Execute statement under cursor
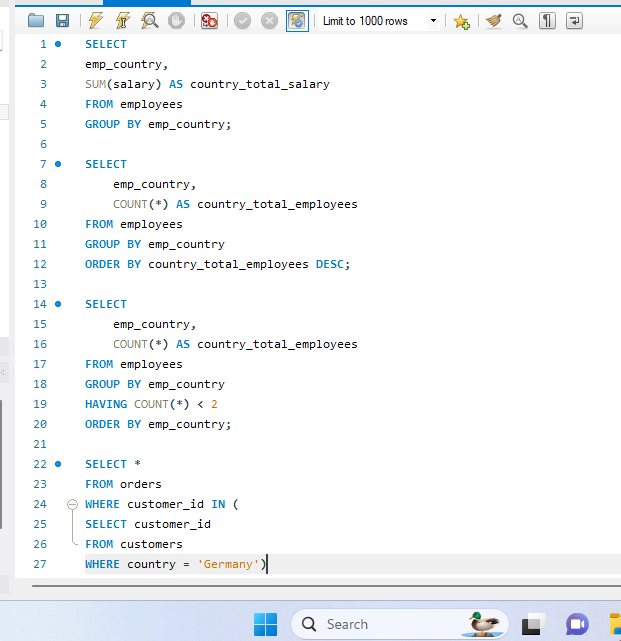The image size is (621, 641). click(122, 20)
